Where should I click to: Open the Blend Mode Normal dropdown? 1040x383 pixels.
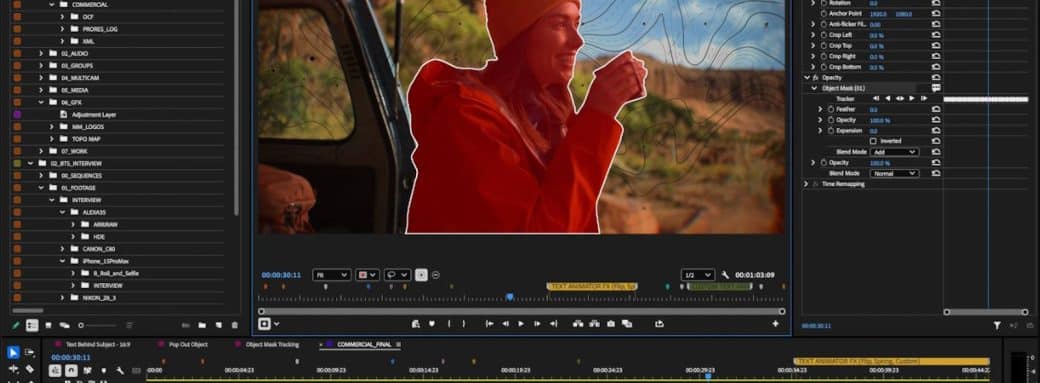[x=894, y=173]
